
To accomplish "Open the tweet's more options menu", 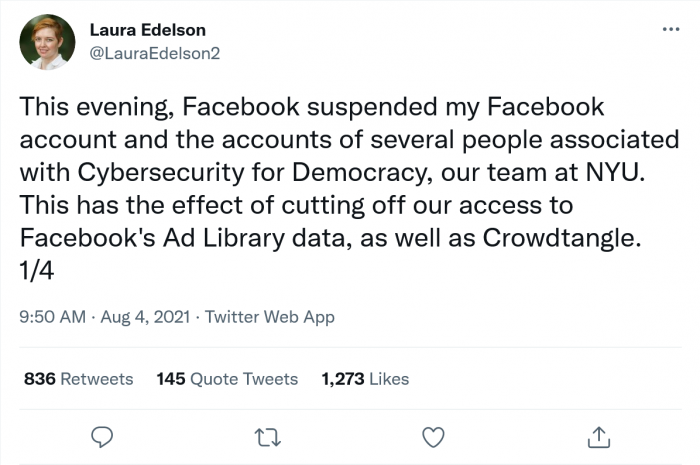I will 669,29.
